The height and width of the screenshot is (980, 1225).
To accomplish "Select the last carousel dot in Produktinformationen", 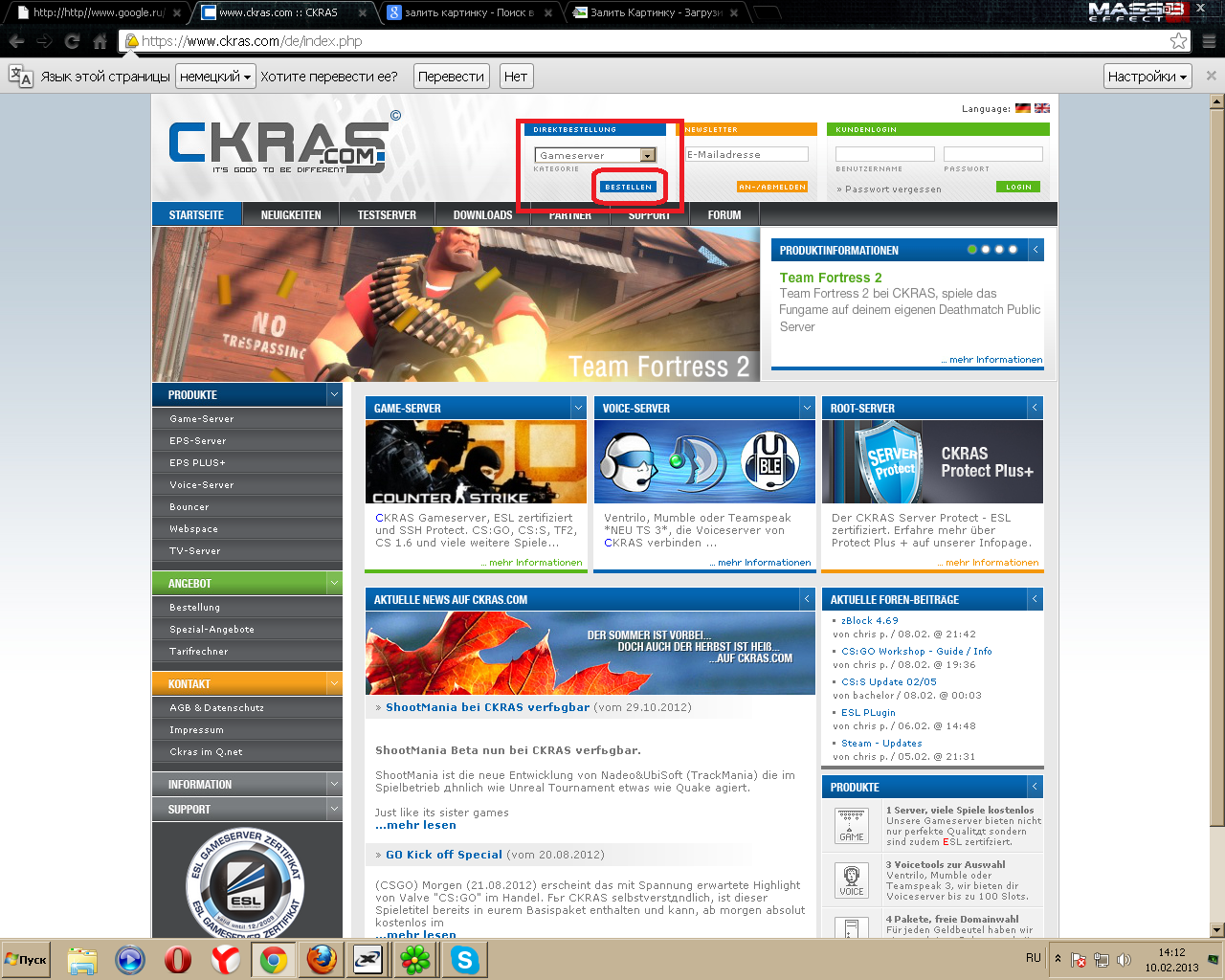I will [x=1013, y=250].
